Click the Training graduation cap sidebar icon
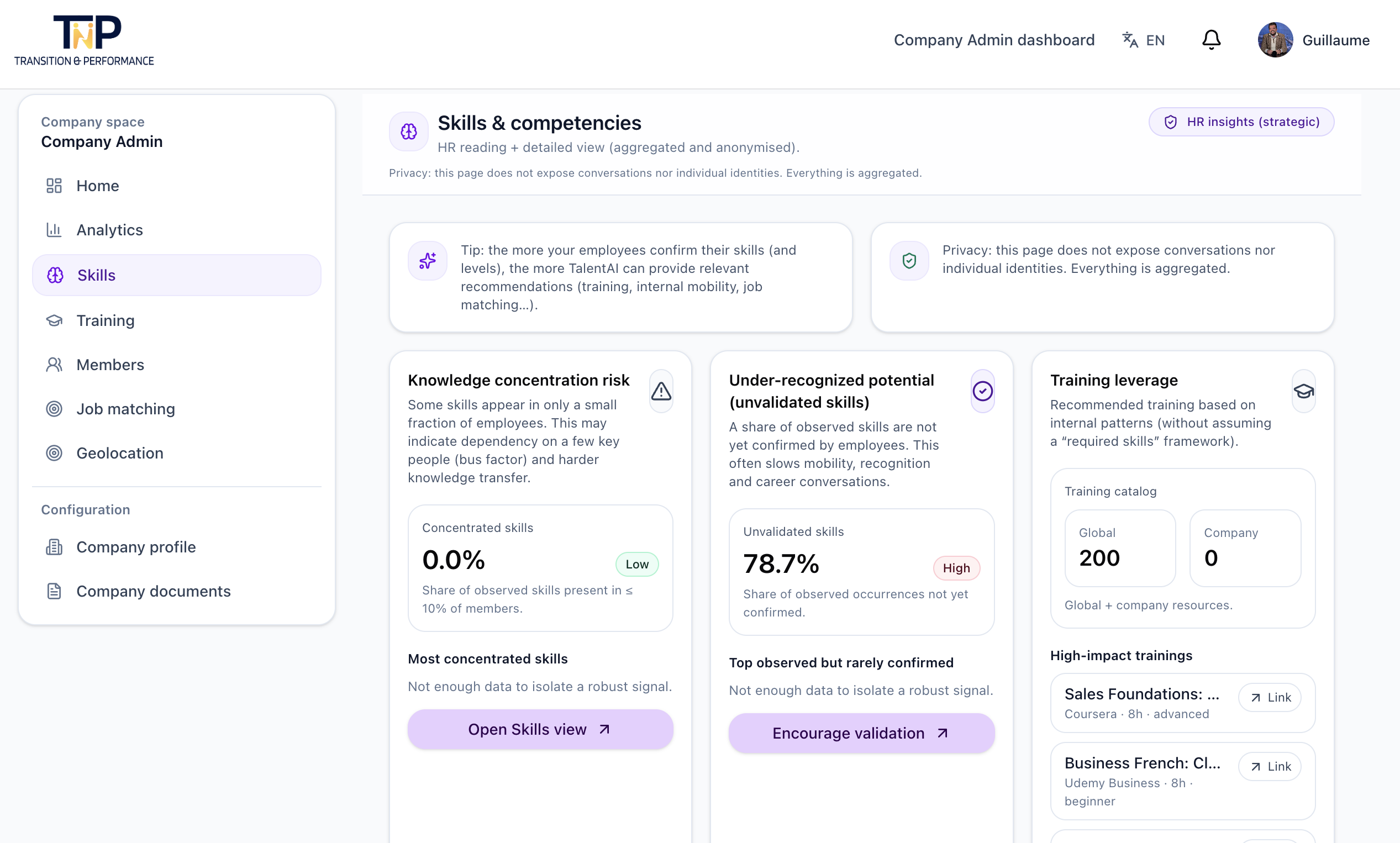Screen dimensions: 1400x843 [x=54, y=320]
